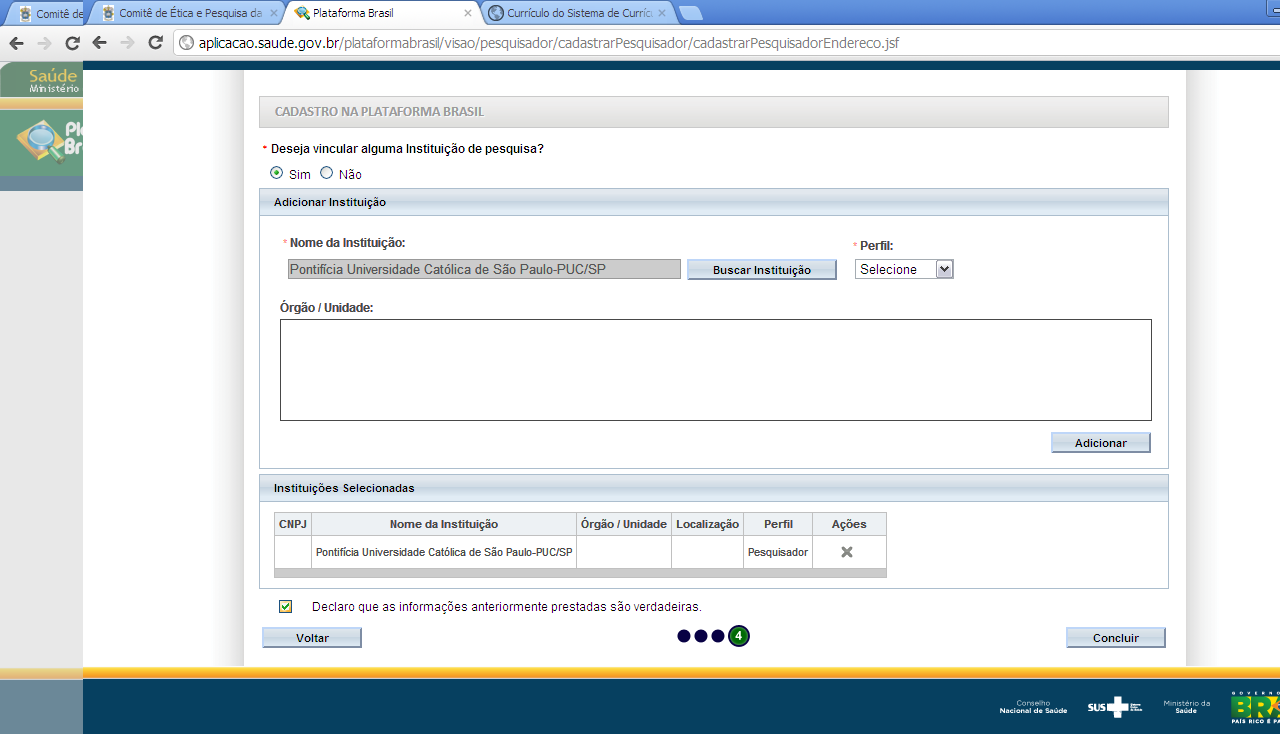Click the Perfil column header
1280x734 pixels.
[x=778, y=524]
